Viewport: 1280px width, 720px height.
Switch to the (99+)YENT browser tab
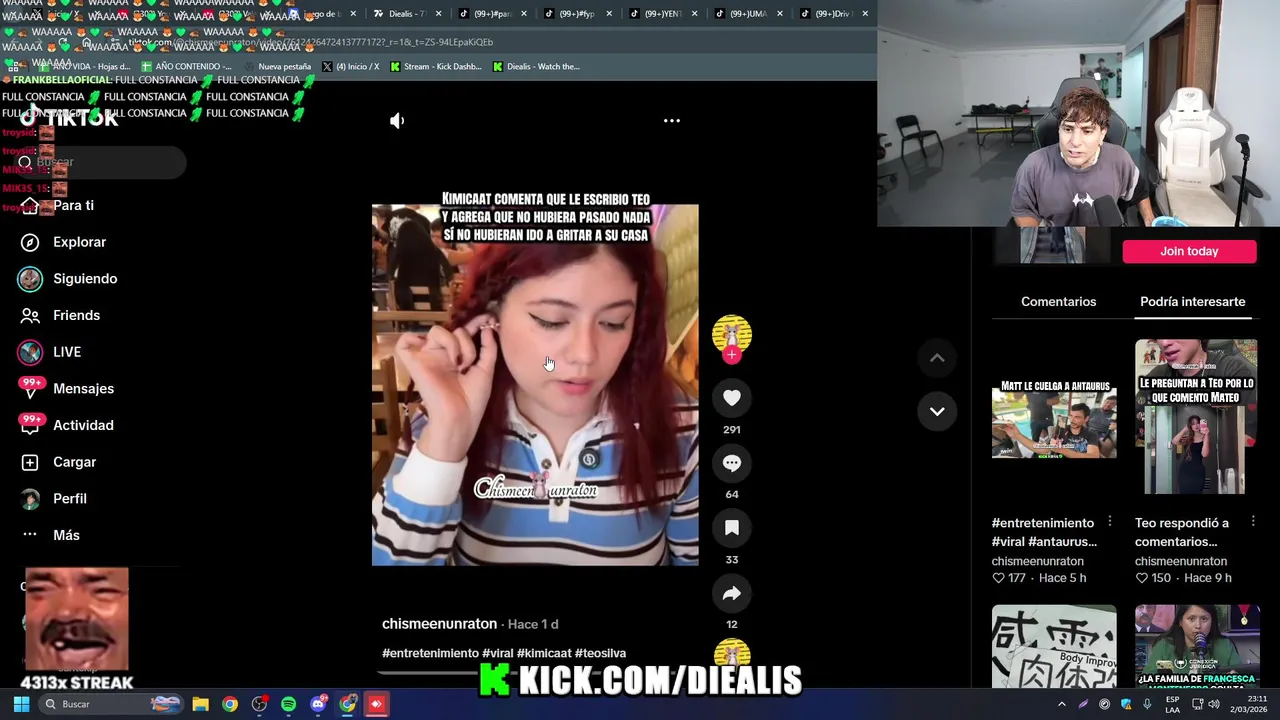pyautogui.click(x=662, y=14)
